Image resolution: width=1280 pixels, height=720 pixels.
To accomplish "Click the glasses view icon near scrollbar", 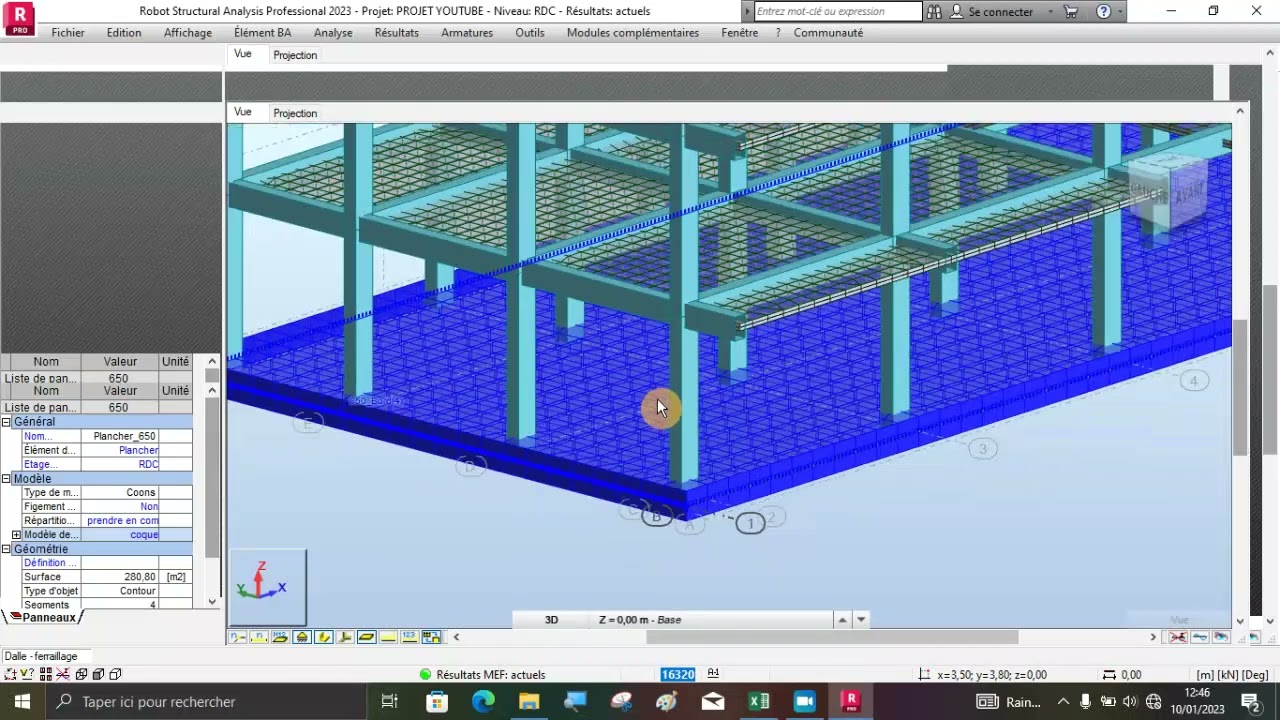I will pyautogui.click(x=1199, y=637).
